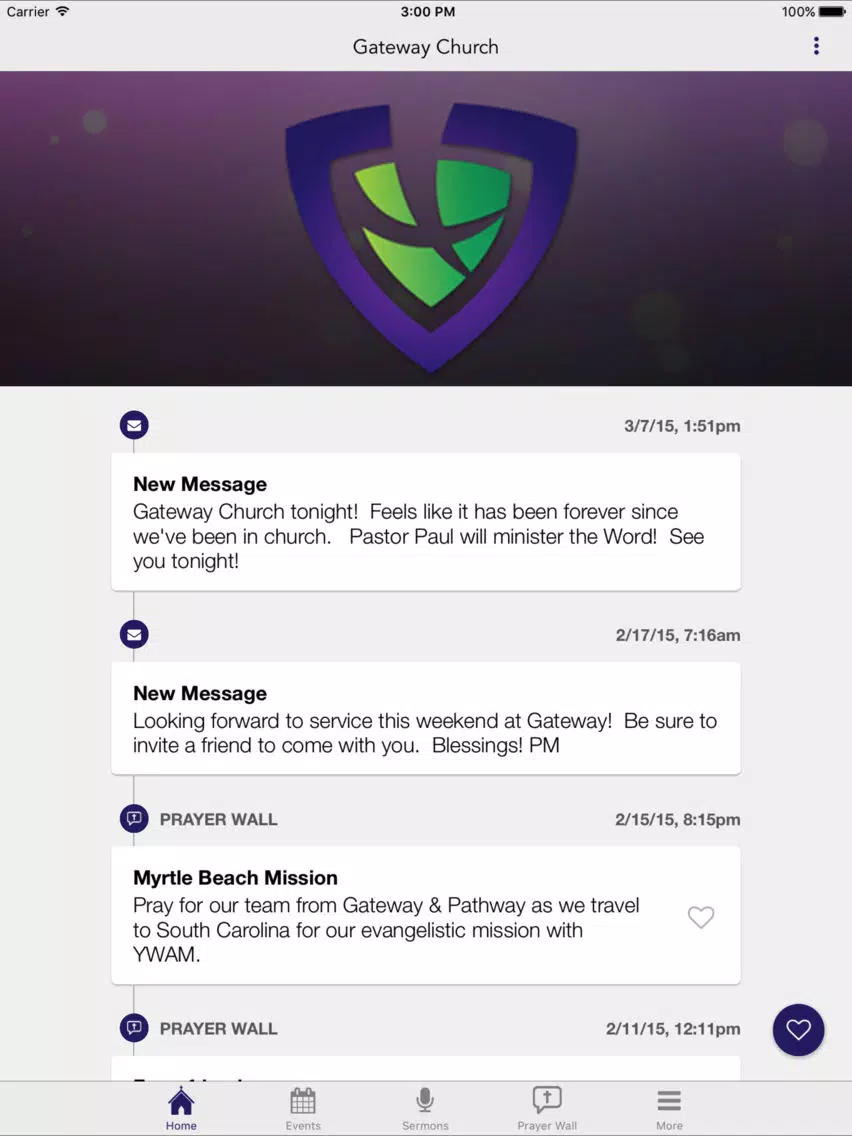Switch to the Home tab
The height and width of the screenshot is (1136, 852).
click(x=181, y=1108)
